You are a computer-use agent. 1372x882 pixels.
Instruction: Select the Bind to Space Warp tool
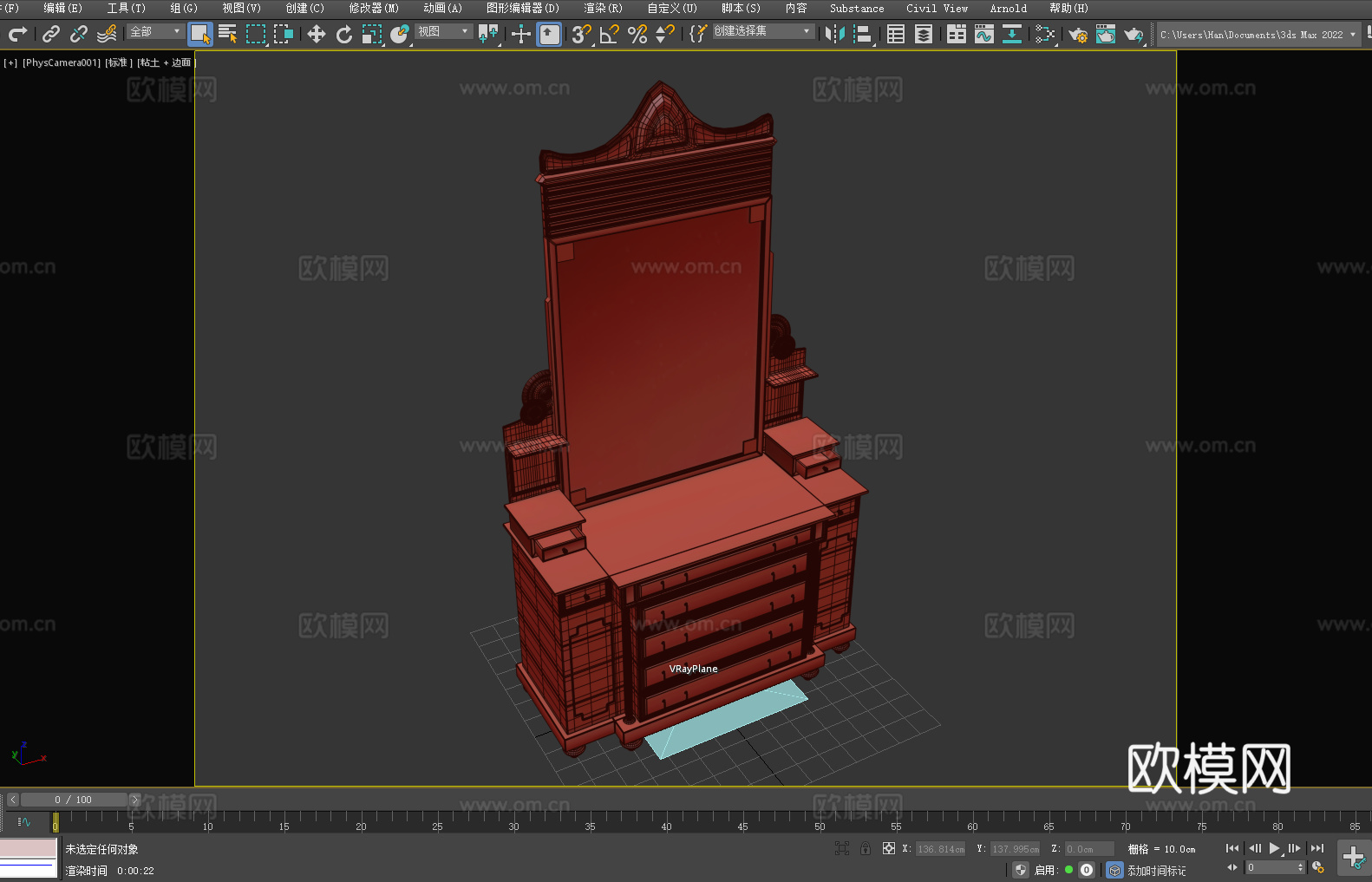[107, 34]
